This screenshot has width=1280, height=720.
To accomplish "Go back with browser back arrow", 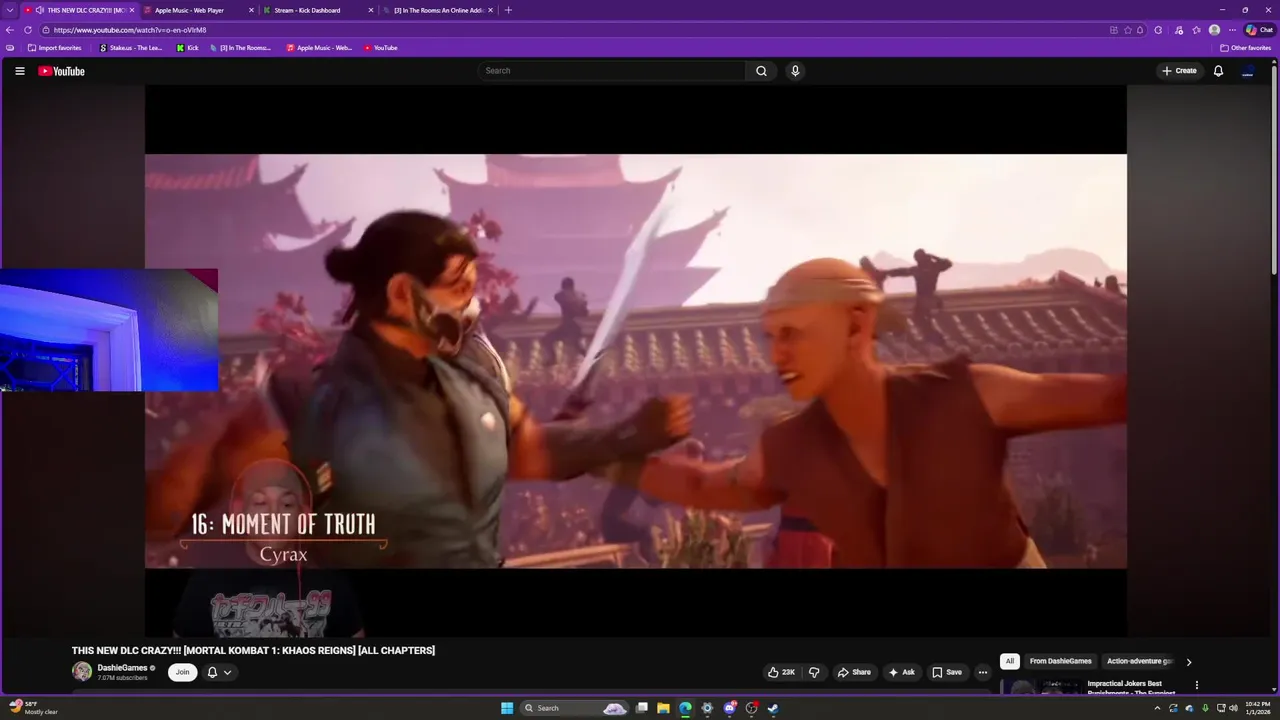I will point(10,30).
